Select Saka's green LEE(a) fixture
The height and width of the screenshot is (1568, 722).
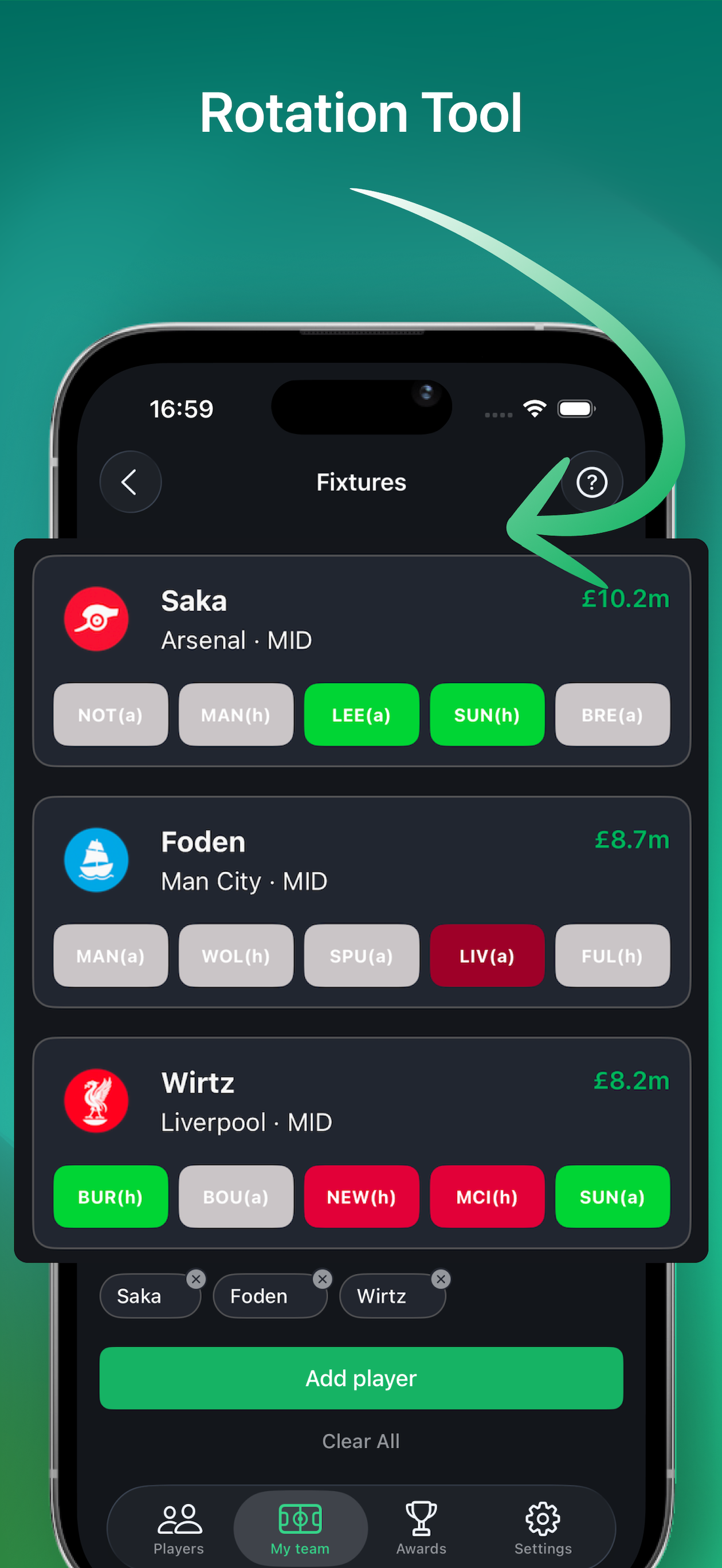pyautogui.click(x=362, y=715)
